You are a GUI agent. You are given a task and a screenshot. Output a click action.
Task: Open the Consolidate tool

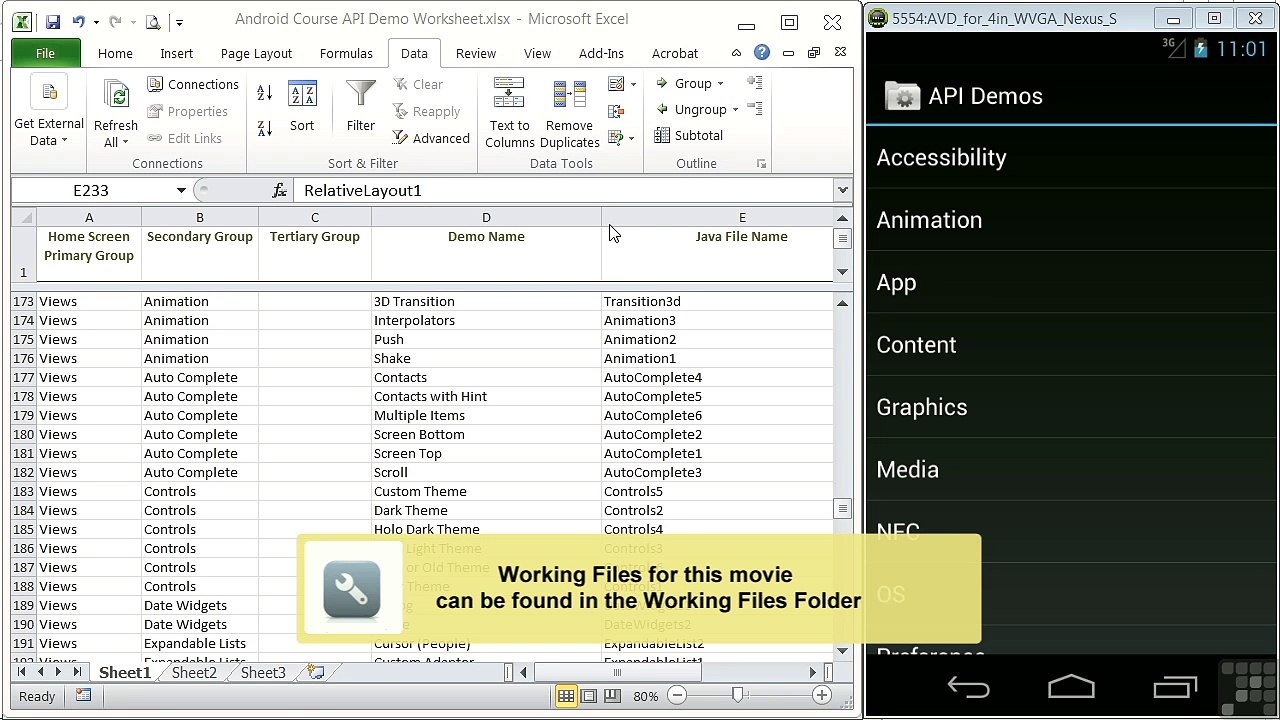click(616, 111)
